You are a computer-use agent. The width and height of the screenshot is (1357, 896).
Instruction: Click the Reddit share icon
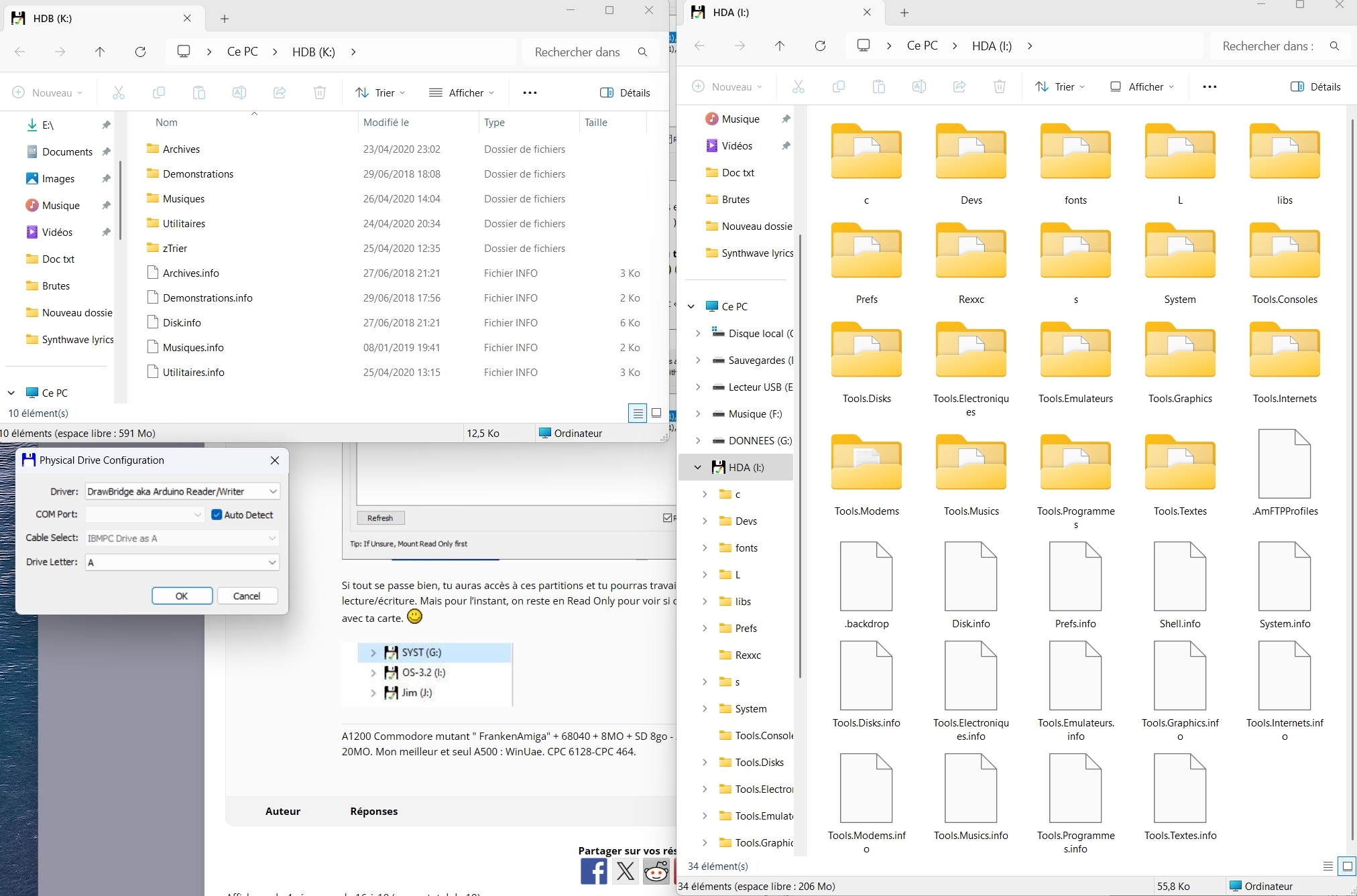point(656,871)
